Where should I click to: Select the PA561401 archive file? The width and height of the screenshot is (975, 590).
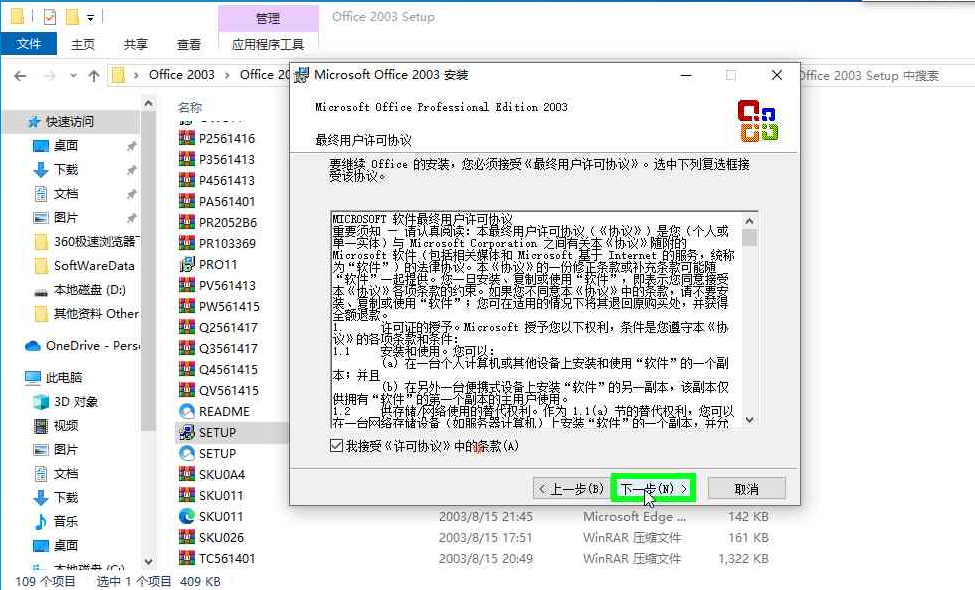(x=218, y=201)
